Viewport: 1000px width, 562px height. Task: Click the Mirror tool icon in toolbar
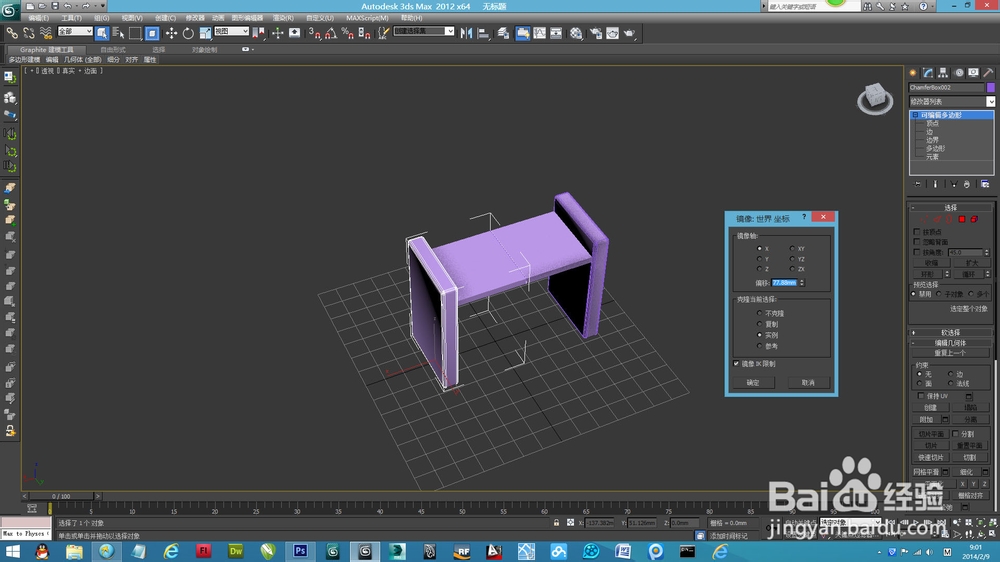[466, 33]
